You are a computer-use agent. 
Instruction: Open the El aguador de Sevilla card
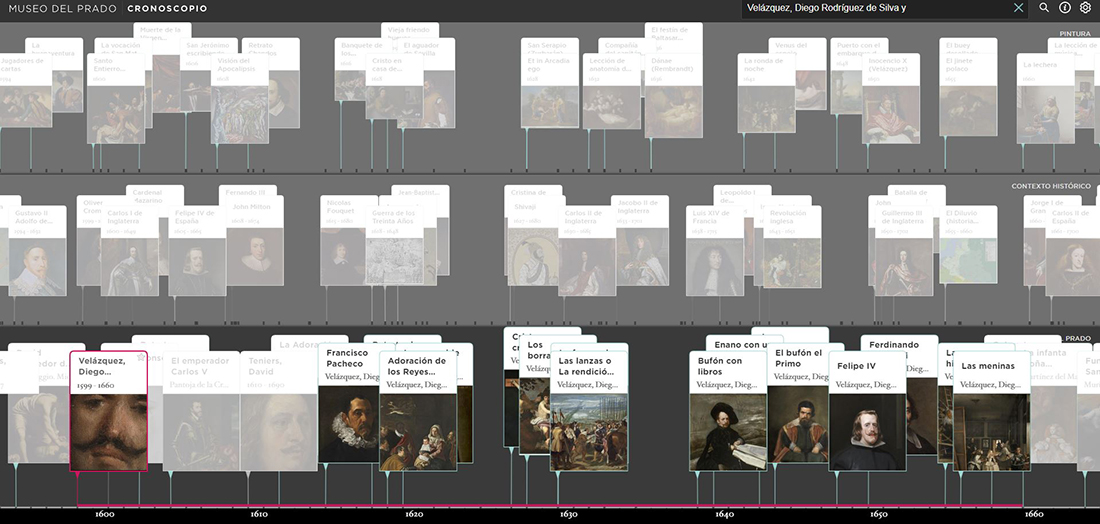click(429, 83)
